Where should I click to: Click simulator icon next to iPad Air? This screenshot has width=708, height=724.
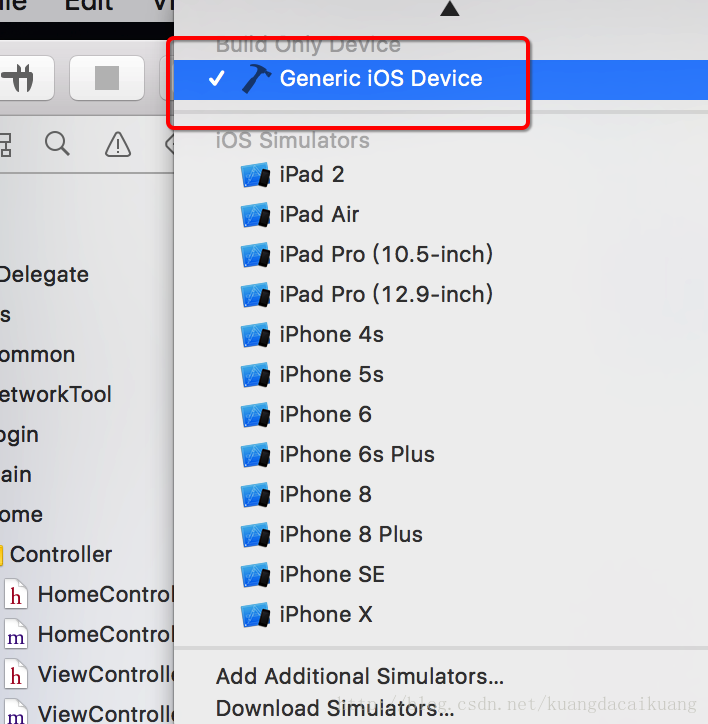(255, 215)
